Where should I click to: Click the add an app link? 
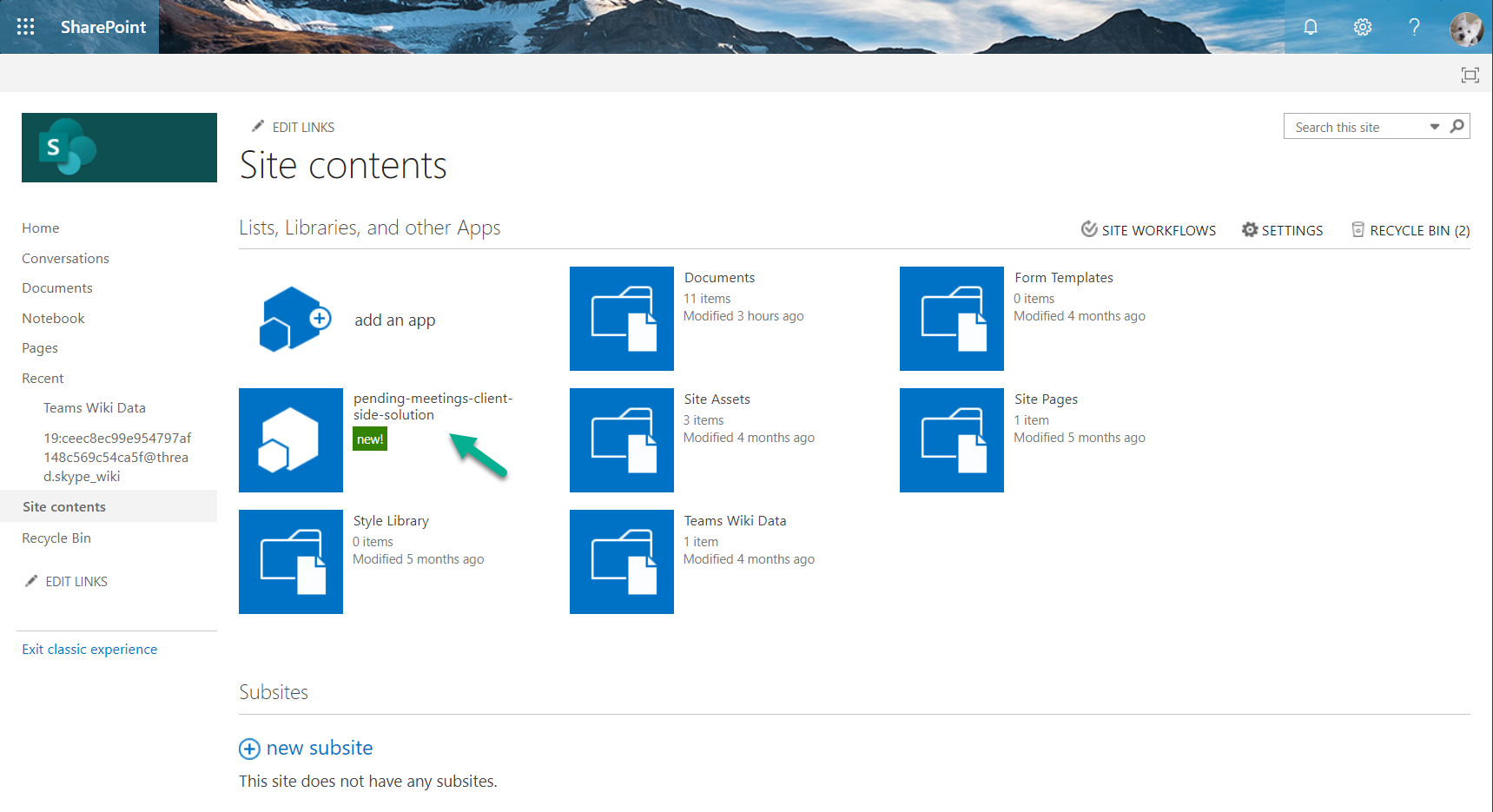[x=395, y=320]
